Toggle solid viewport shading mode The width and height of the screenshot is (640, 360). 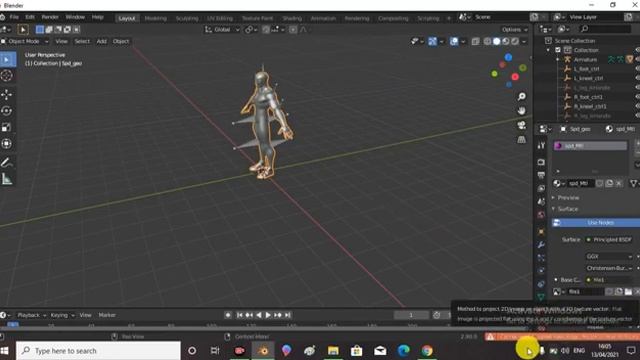[497, 41]
